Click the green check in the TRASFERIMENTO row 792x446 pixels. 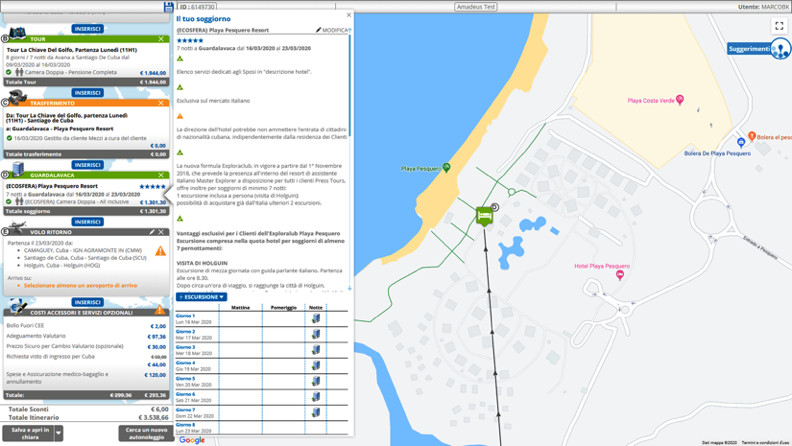[9, 138]
